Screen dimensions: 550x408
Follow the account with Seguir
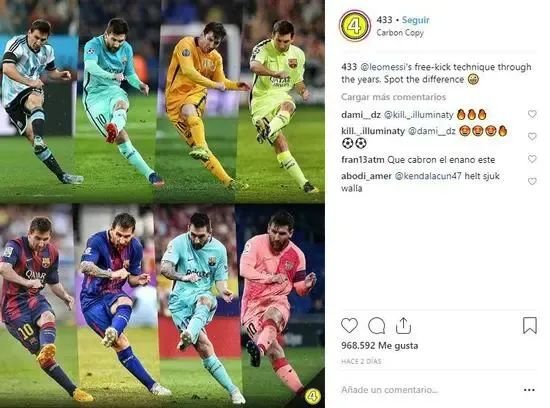pos(416,20)
